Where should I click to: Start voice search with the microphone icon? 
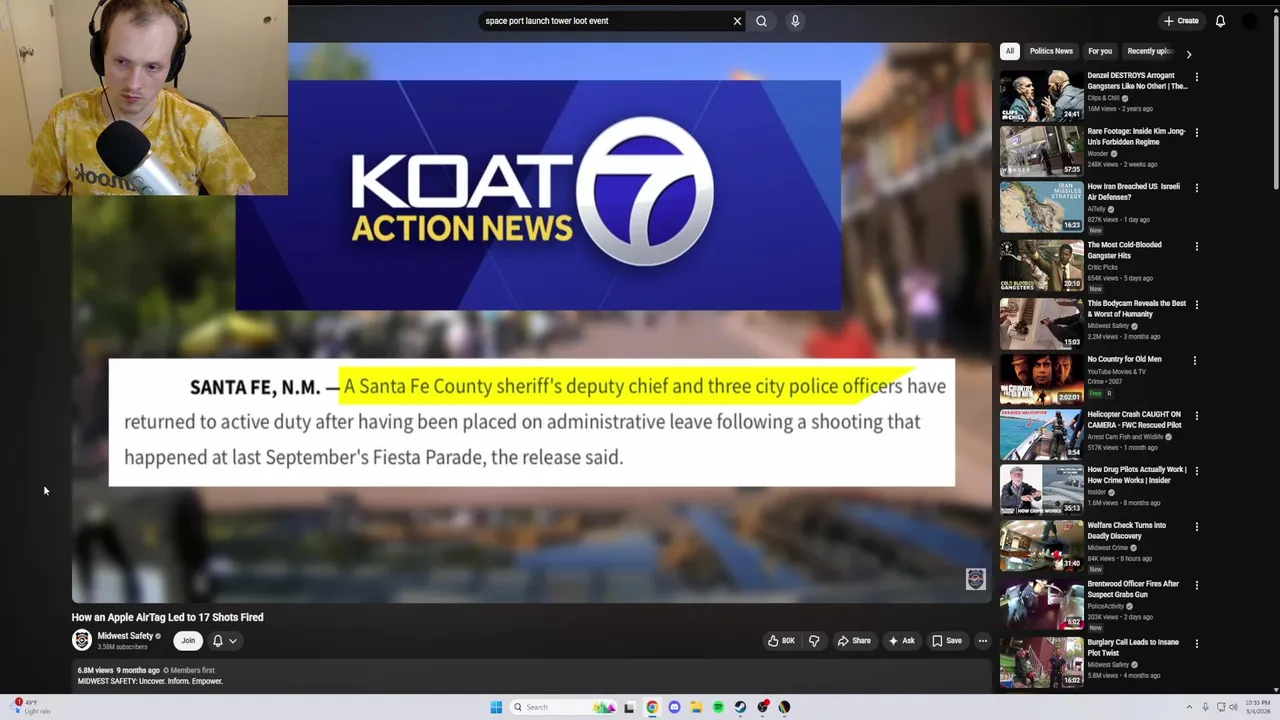795,21
